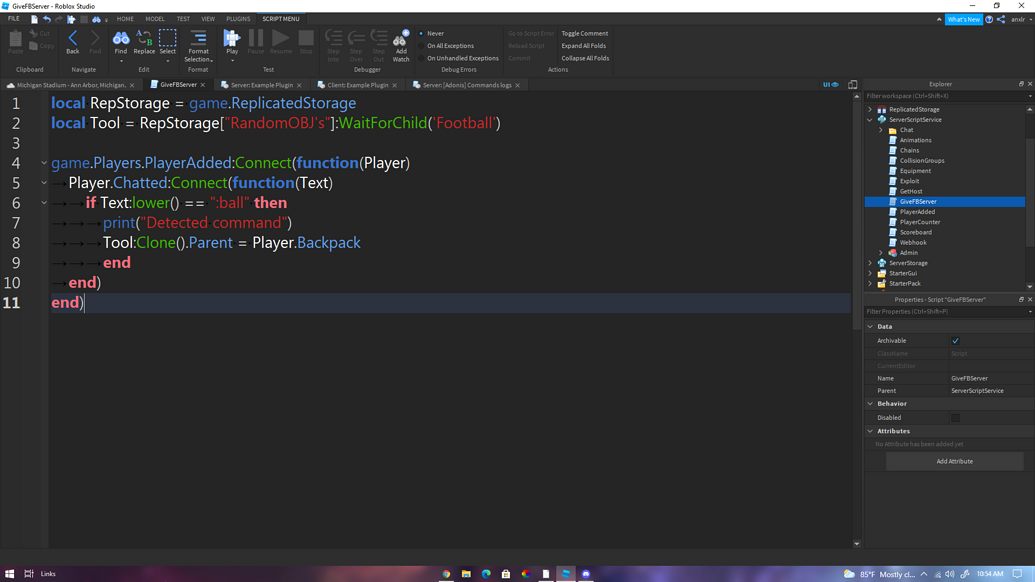Image resolution: width=1035 pixels, height=582 pixels.
Task: Collapse the Behavior properties section
Action: tap(870, 403)
